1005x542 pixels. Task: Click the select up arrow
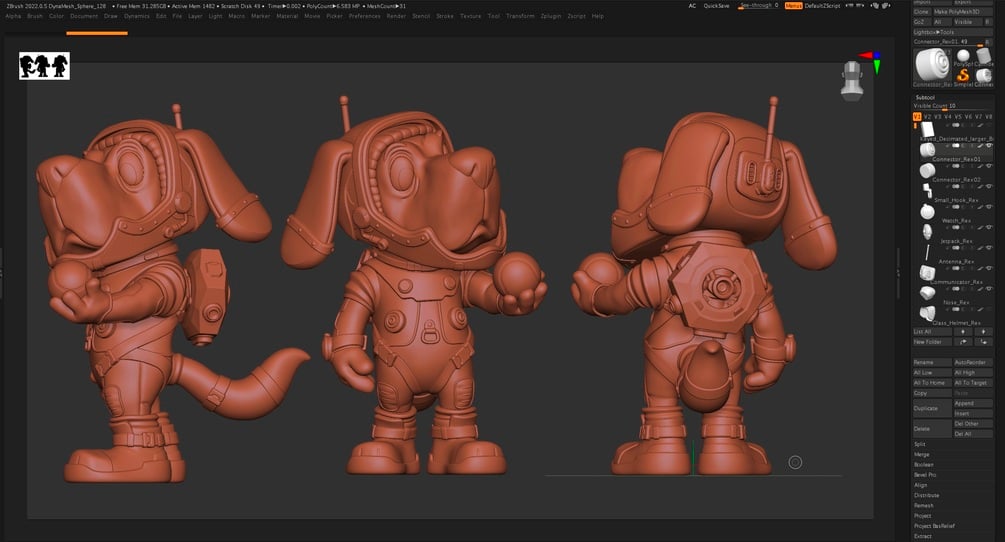[x=963, y=332]
